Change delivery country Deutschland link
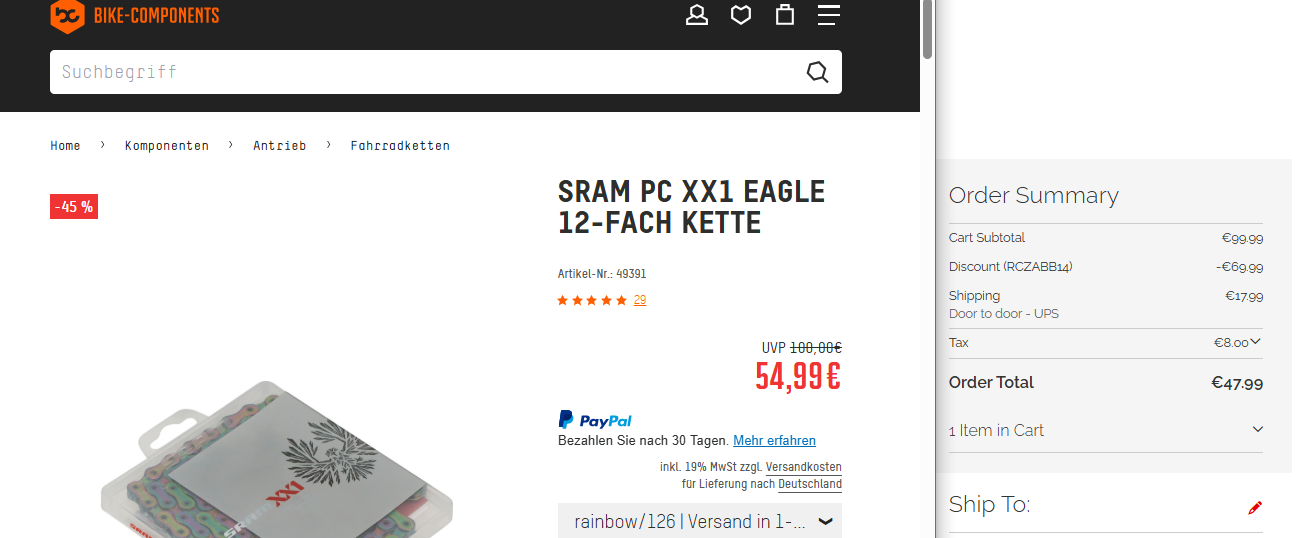 click(810, 484)
